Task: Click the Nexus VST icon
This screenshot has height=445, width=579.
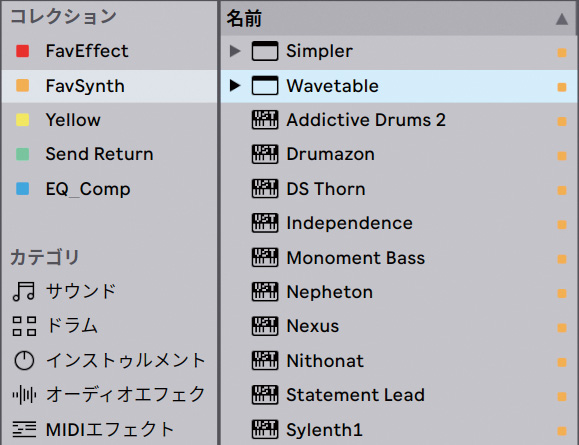Action: tap(265, 326)
